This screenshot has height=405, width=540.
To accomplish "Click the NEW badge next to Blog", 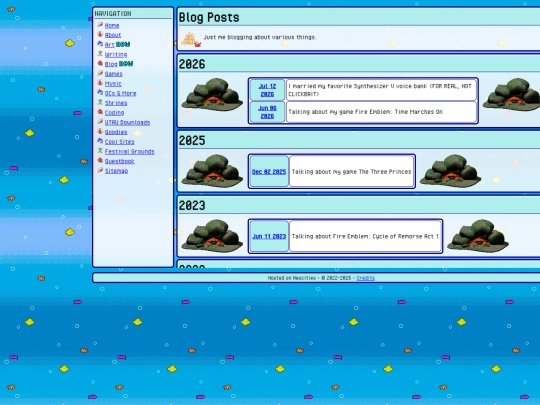I will pyautogui.click(x=126, y=64).
